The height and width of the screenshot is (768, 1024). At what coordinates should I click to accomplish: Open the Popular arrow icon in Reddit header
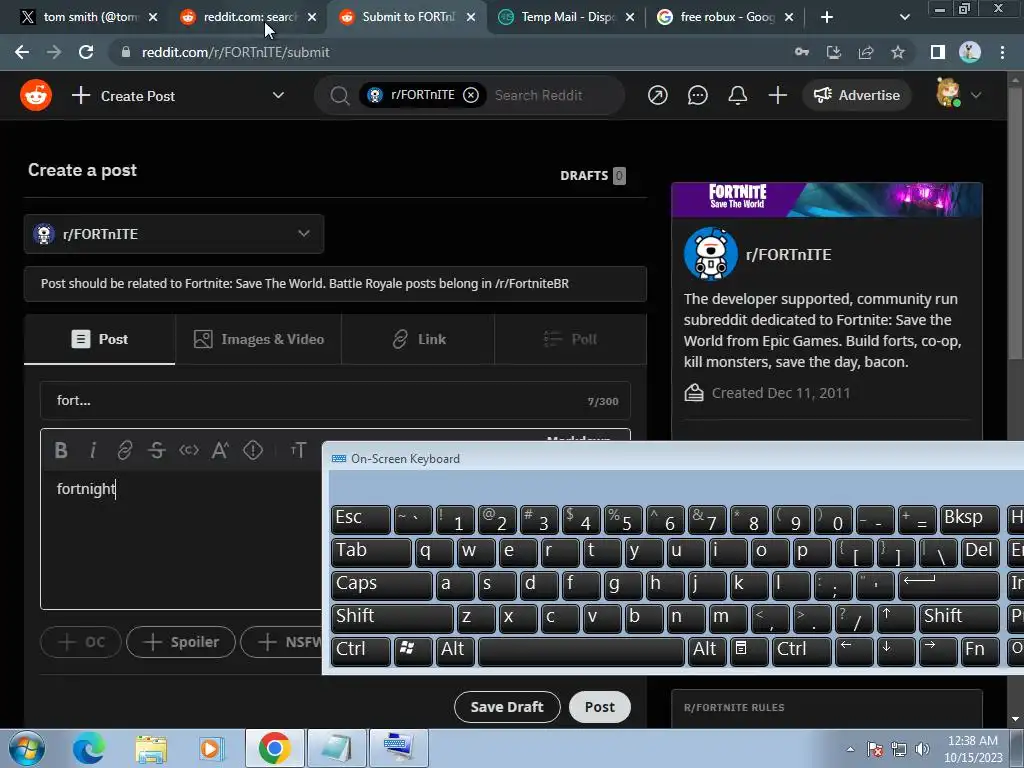658,95
